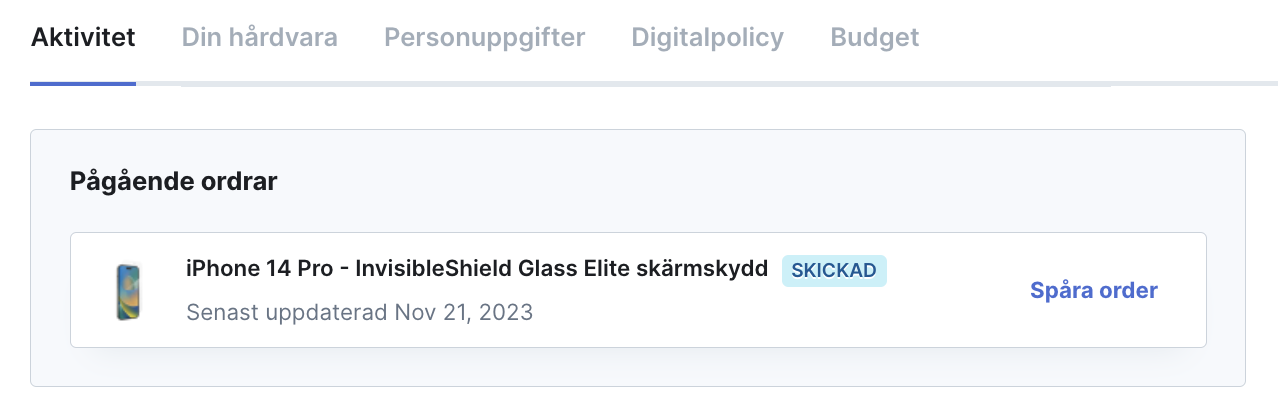Show the Budget tab
The height and width of the screenshot is (416, 1278).
[875, 38]
